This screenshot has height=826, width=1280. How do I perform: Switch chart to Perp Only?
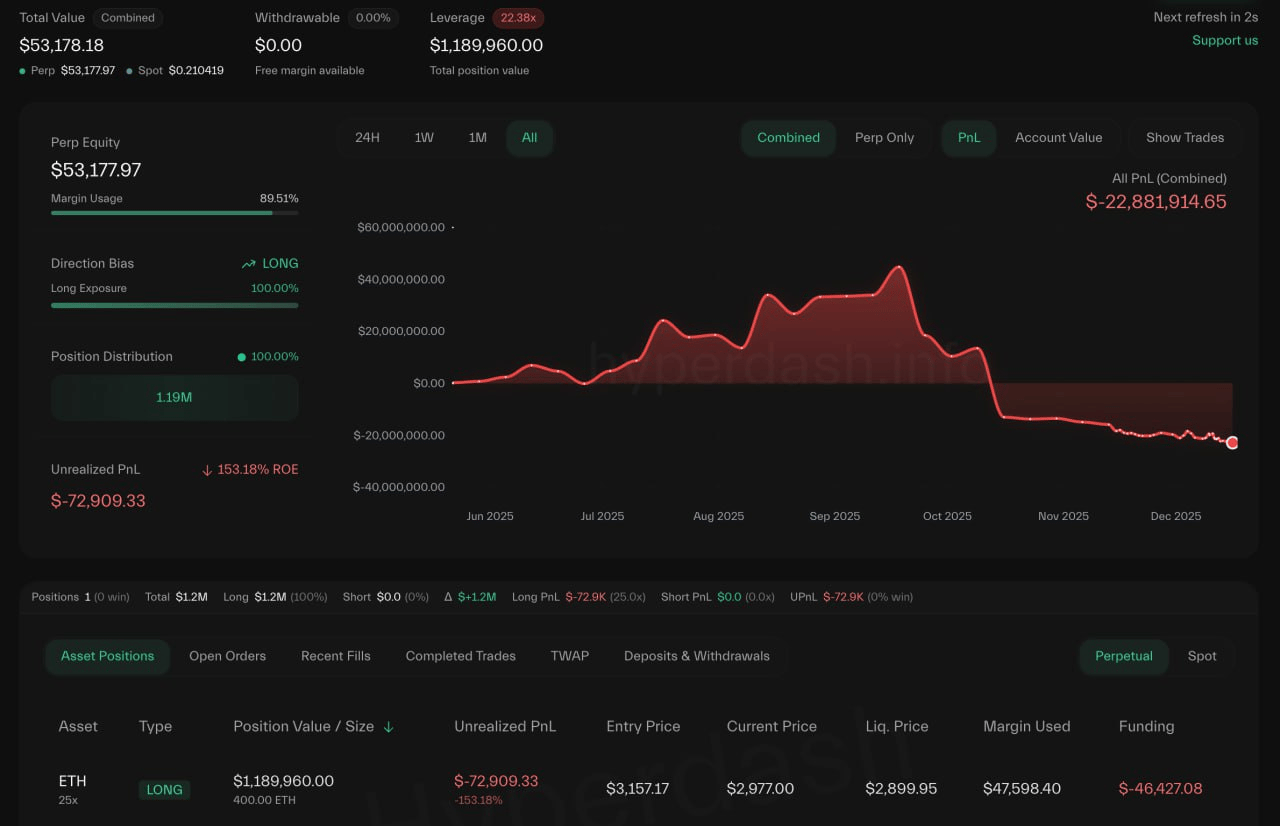click(x=885, y=138)
